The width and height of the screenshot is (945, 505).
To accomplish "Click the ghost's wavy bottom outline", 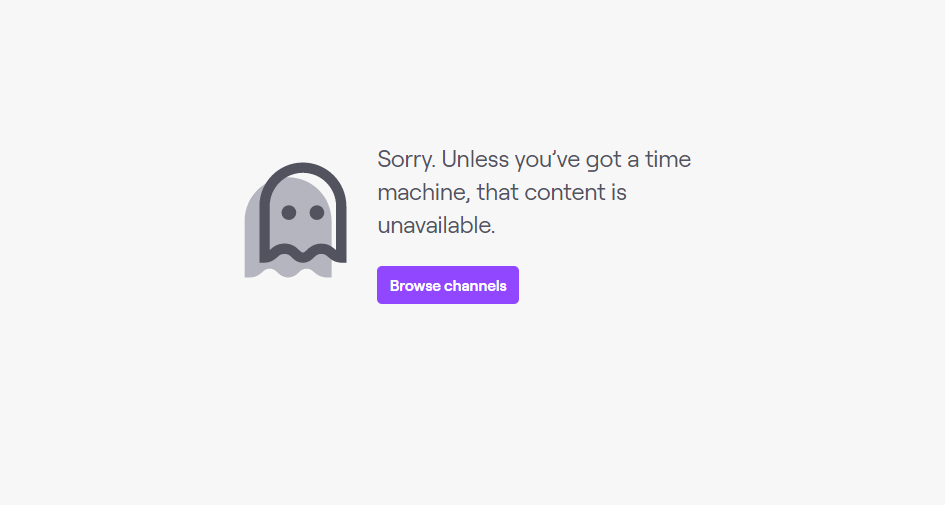I will (x=303, y=254).
